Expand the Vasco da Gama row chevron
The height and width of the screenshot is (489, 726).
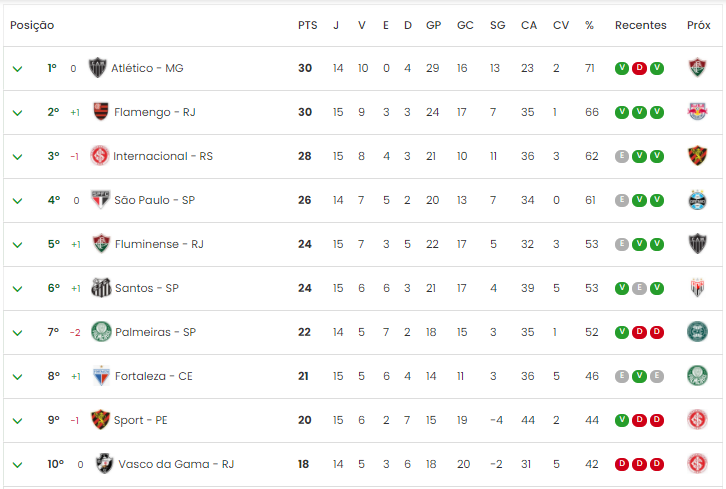click(18, 465)
